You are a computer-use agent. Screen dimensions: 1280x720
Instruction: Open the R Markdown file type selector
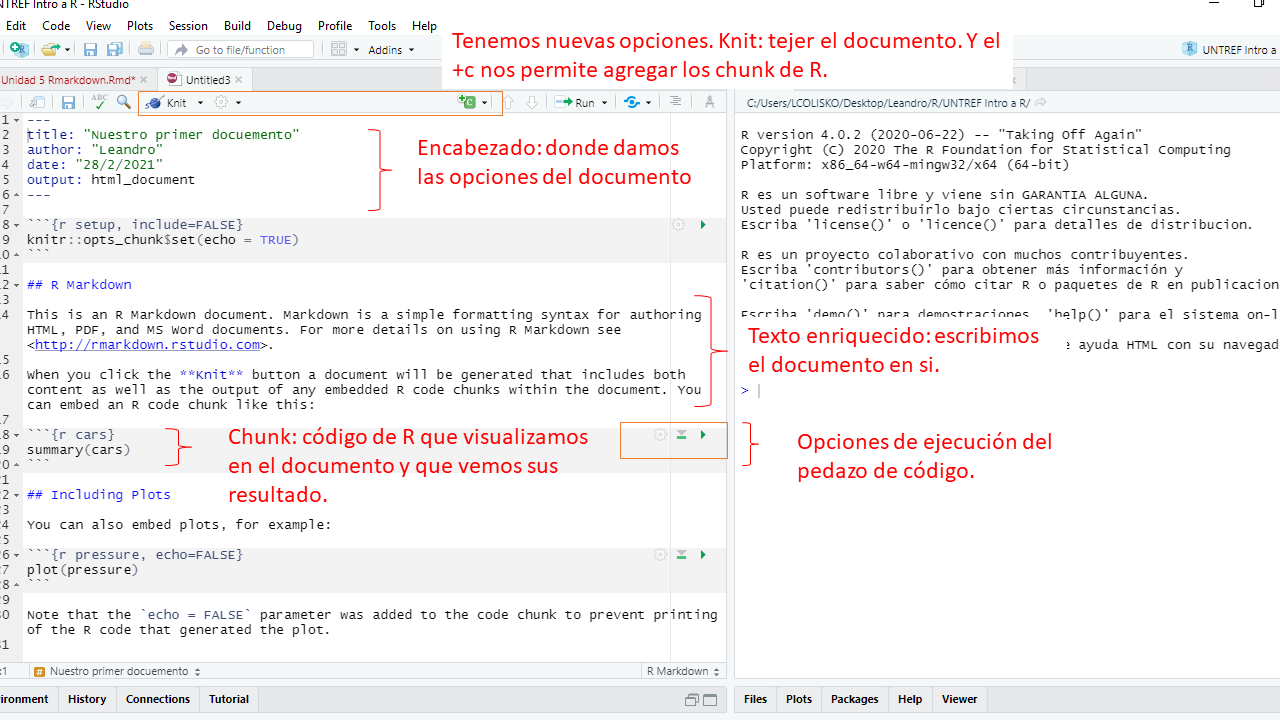(x=684, y=672)
